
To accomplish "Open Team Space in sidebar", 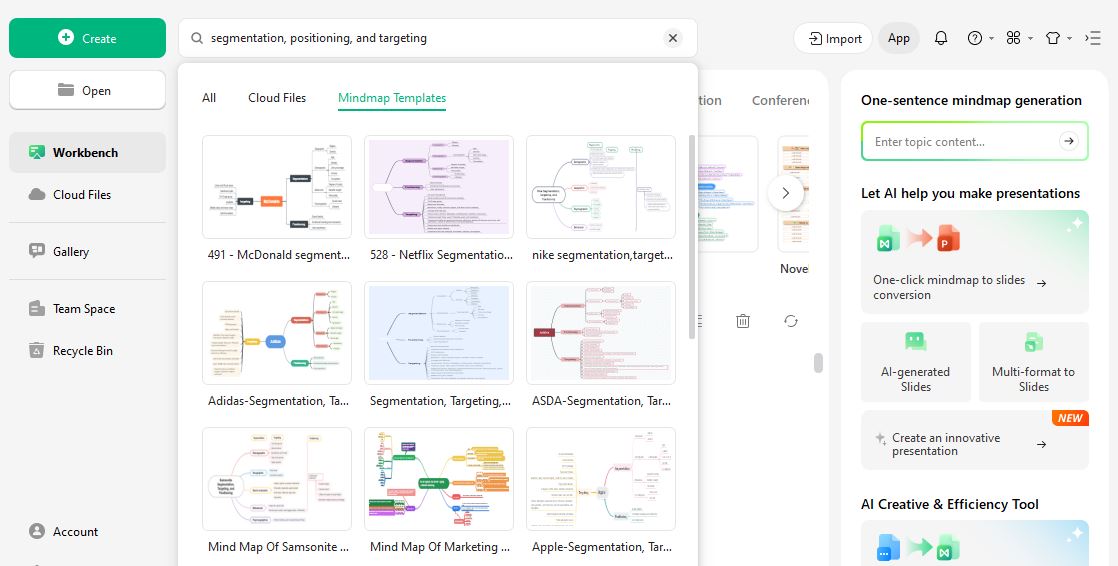I will tap(87, 309).
